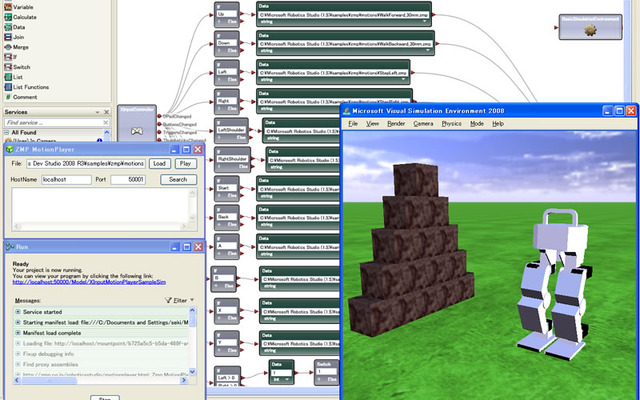Image resolution: width=640 pixels, height=400 pixels.
Task: Select the If activity icon in toolbox
Action: pos(8,57)
